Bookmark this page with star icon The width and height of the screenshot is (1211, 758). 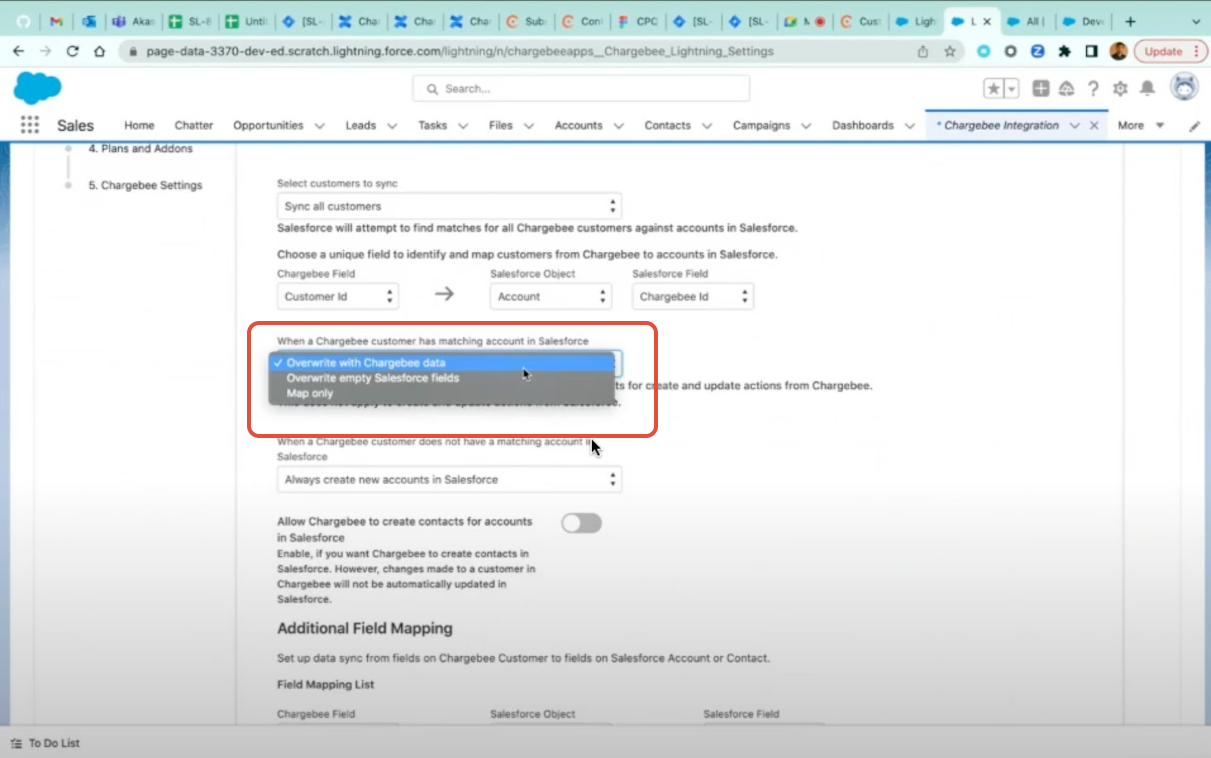[x=950, y=51]
